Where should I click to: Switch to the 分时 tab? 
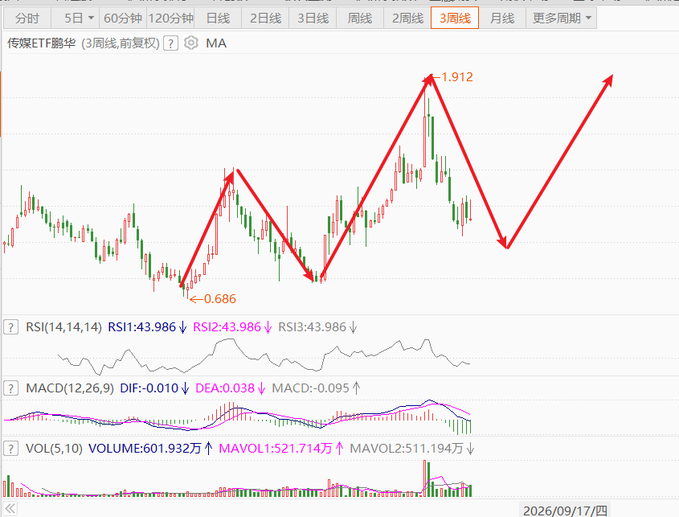(27, 18)
